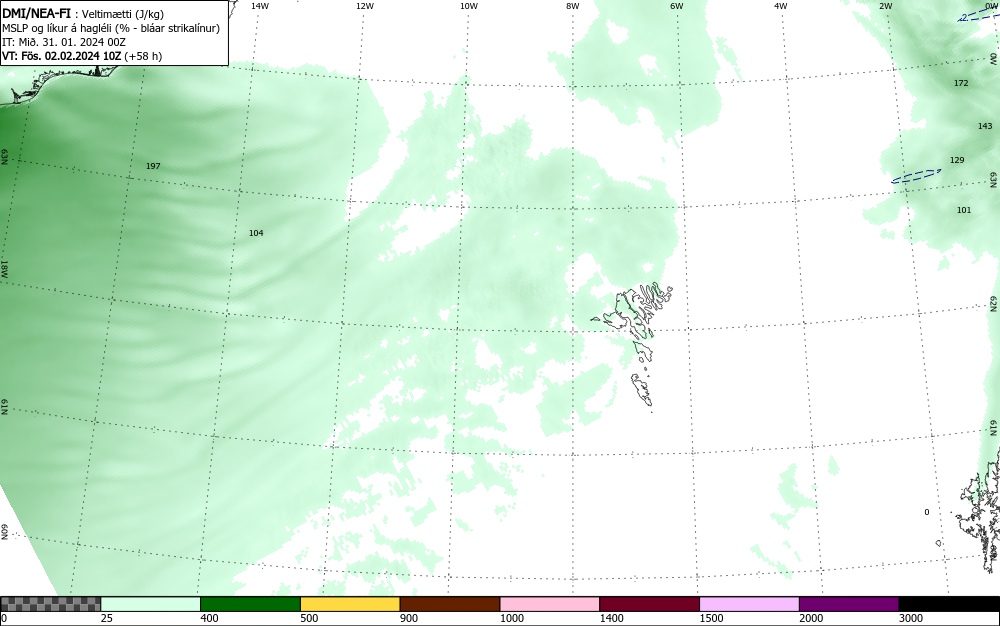Screen dimensions: 1000x626
Task: Click the 8W longitude label
Action: click(x=573, y=6)
